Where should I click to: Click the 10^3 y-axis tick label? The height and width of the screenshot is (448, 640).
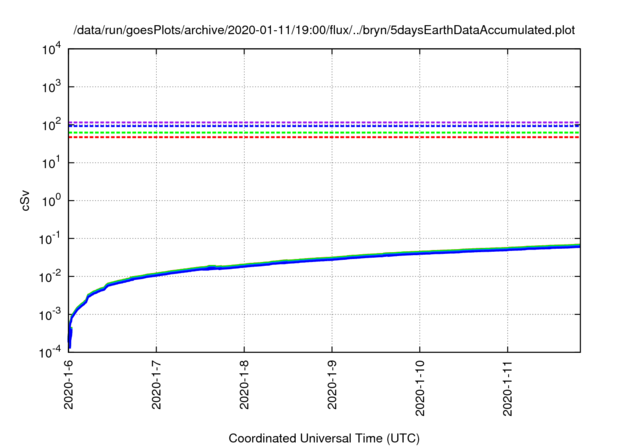[52, 87]
